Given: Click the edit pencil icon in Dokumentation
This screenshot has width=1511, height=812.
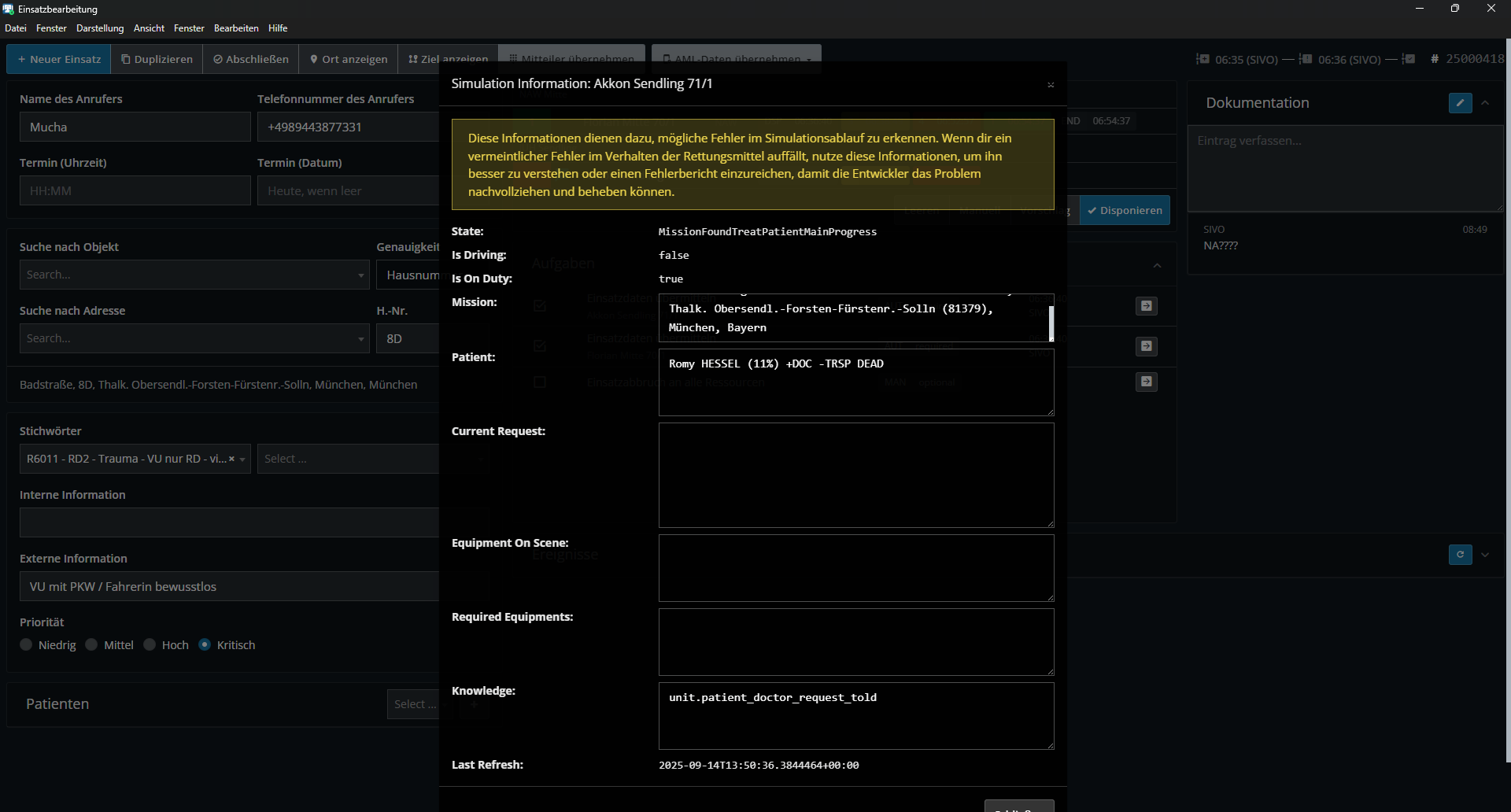Looking at the screenshot, I should [1460, 103].
